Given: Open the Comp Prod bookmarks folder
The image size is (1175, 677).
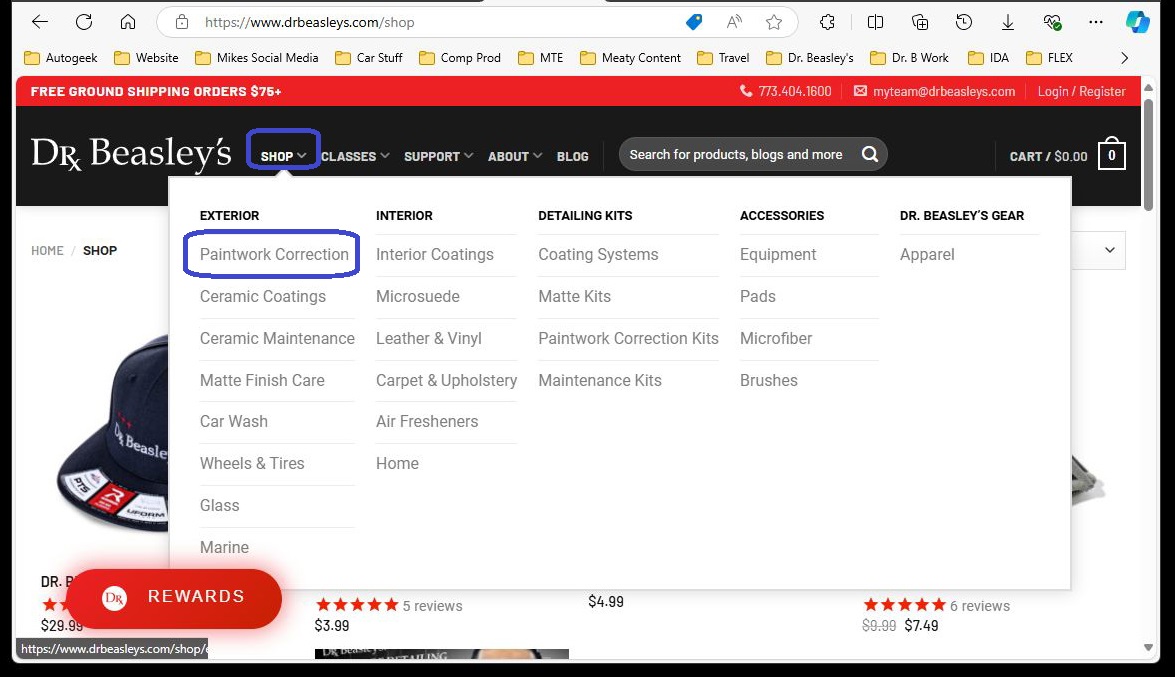Looking at the screenshot, I should pos(460,58).
